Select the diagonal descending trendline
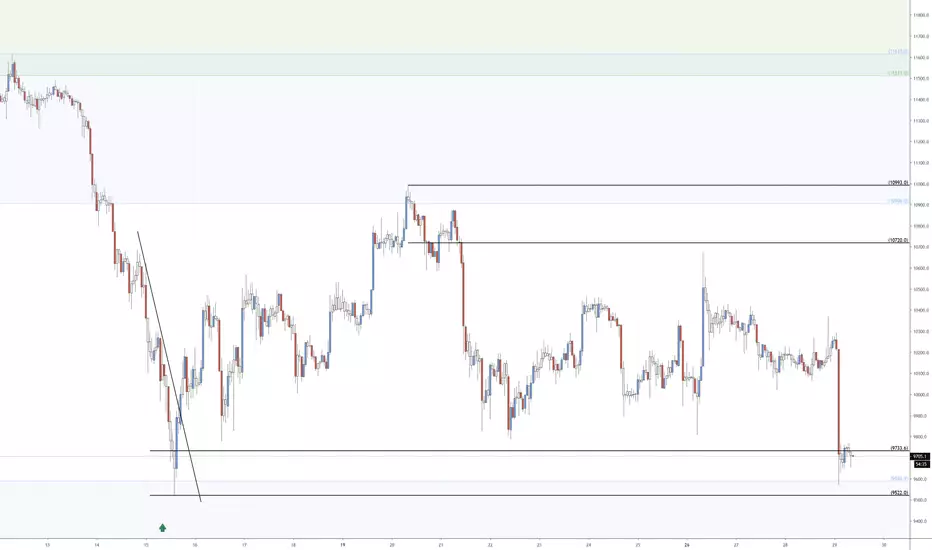 (x=169, y=366)
